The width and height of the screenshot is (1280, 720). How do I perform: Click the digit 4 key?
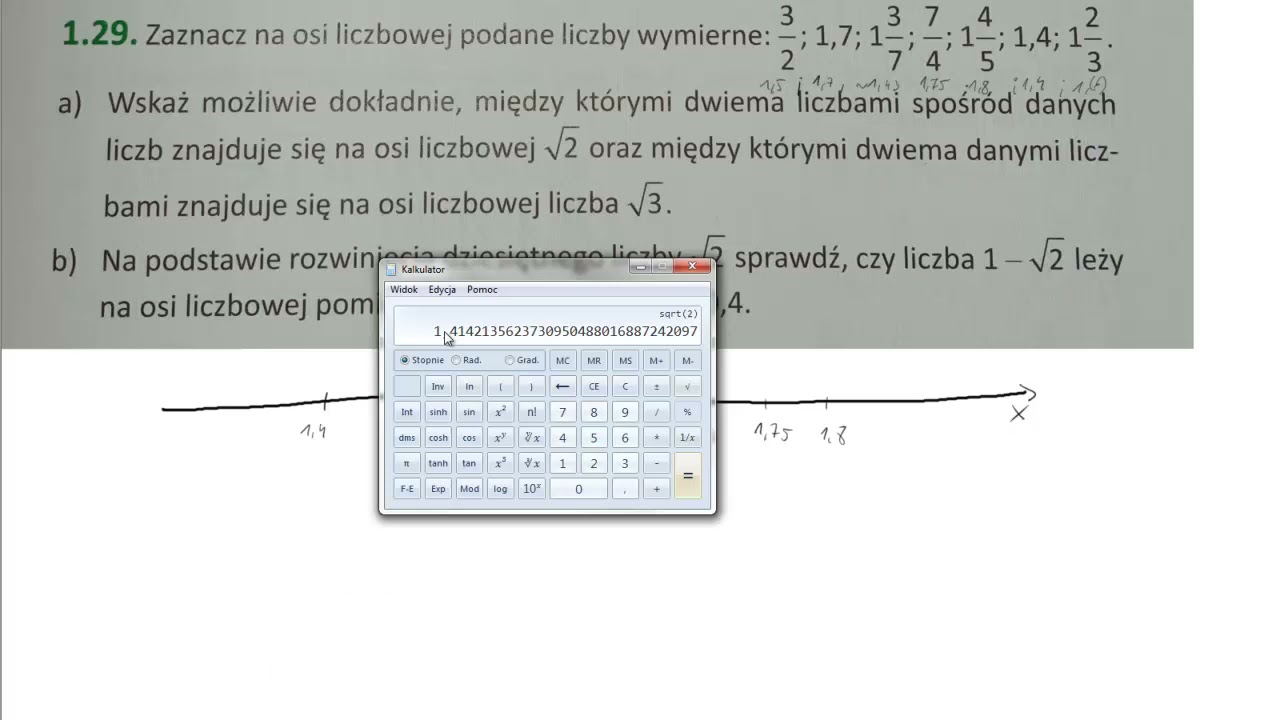coord(563,438)
